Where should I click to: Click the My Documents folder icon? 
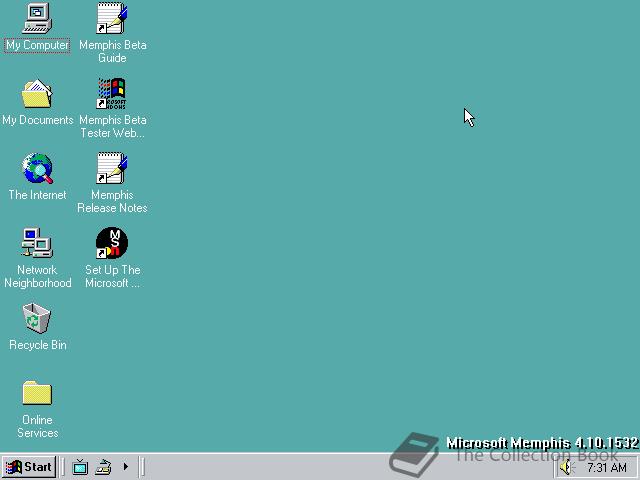[37, 93]
